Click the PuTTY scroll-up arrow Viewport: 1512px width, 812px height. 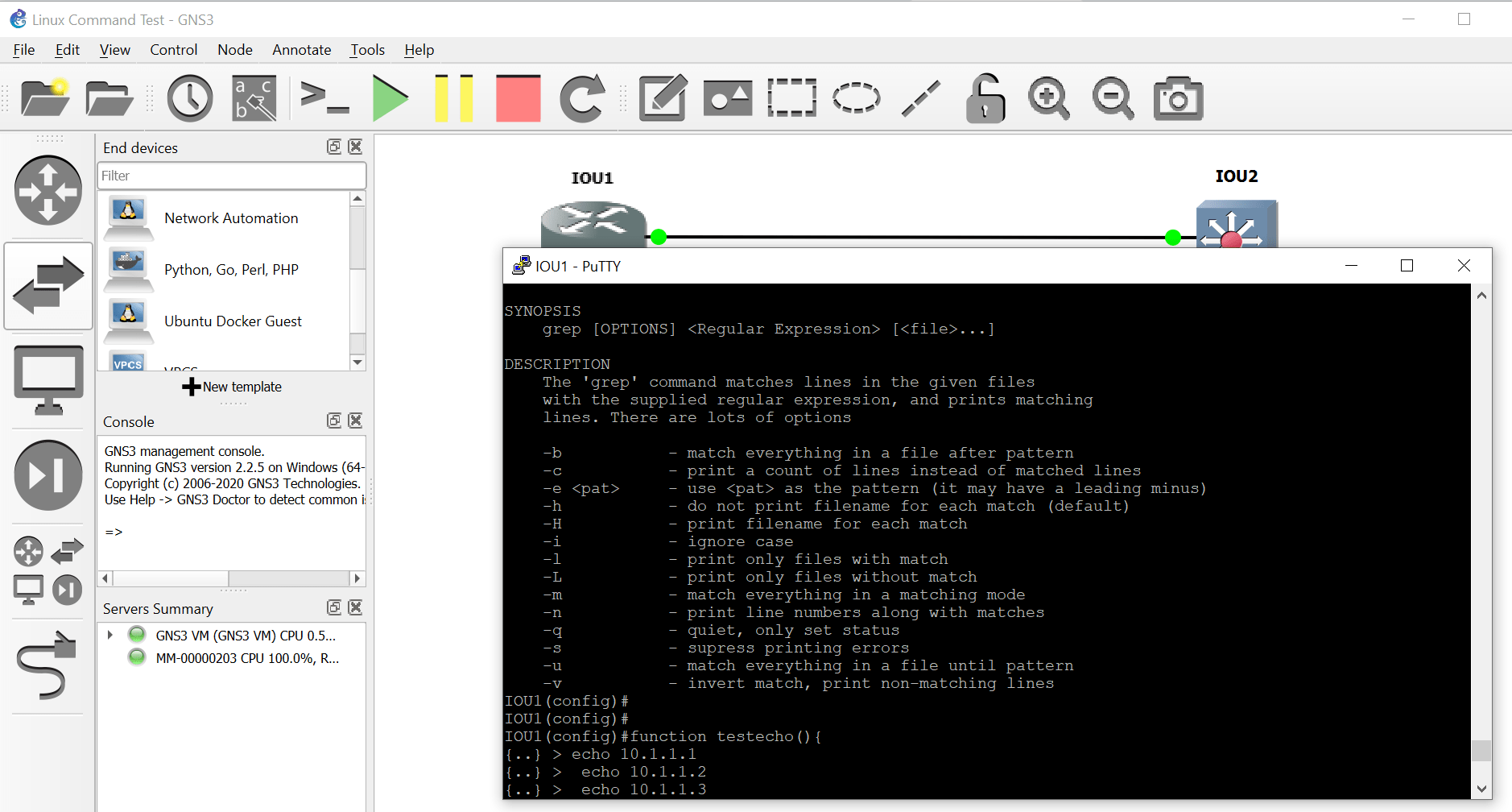[x=1481, y=296]
